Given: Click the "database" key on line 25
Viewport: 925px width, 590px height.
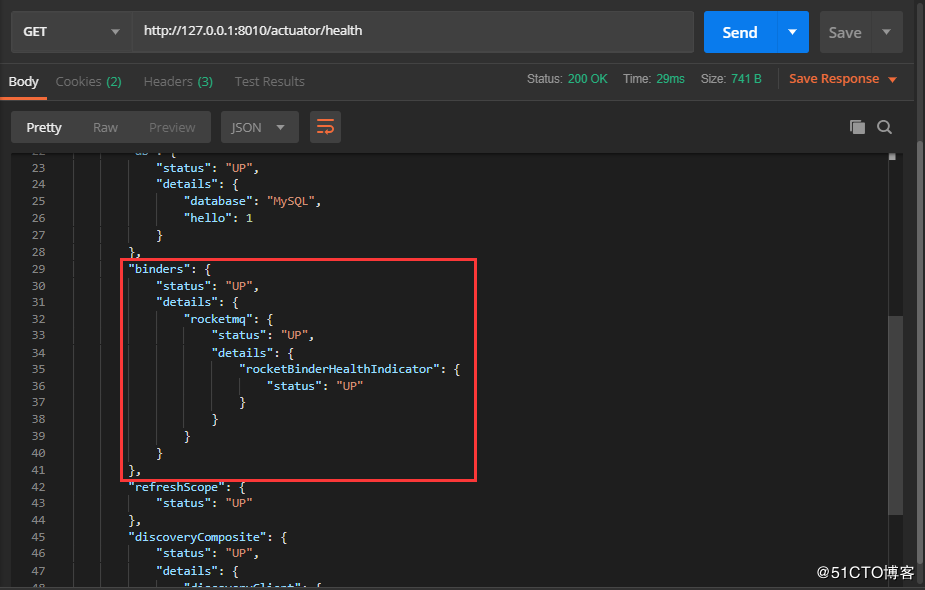Looking at the screenshot, I should [218, 201].
